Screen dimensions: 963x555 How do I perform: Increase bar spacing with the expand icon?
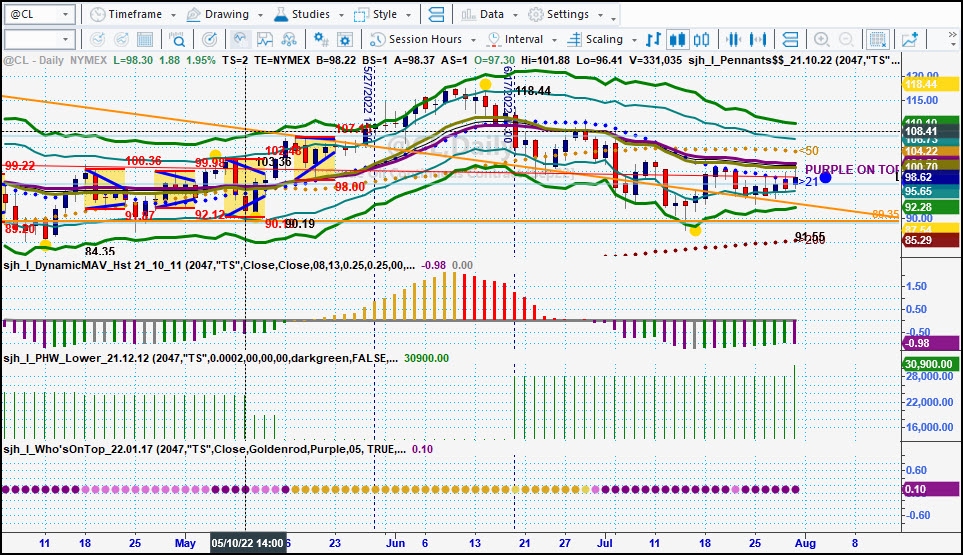tap(758, 39)
